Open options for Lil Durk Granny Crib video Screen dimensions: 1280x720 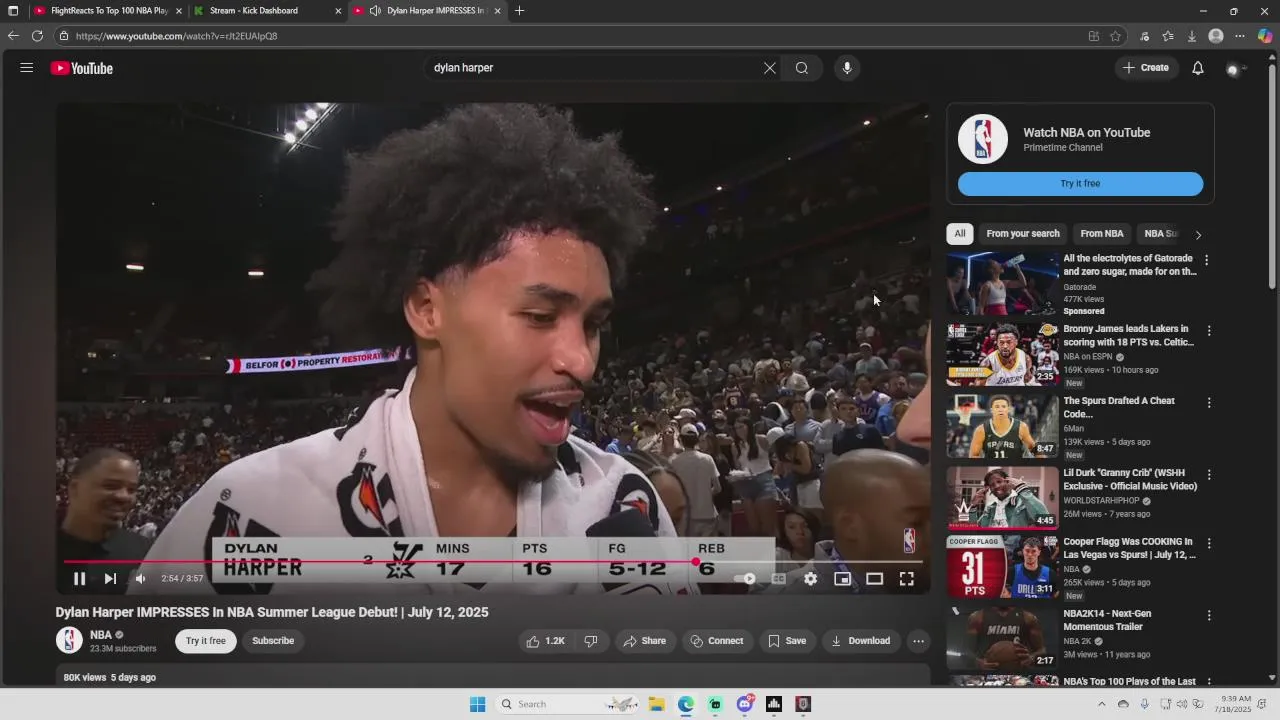(x=1209, y=475)
